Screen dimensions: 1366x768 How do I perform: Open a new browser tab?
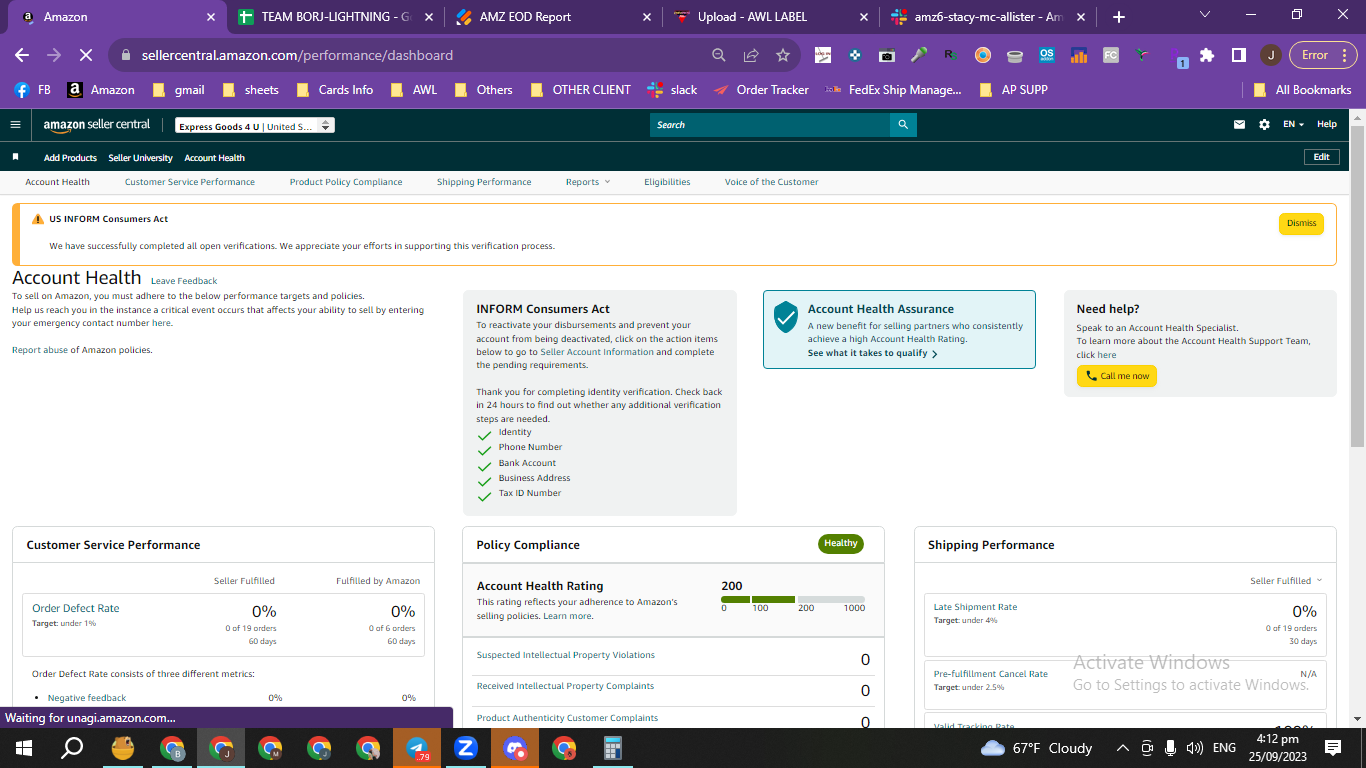[x=1119, y=17]
